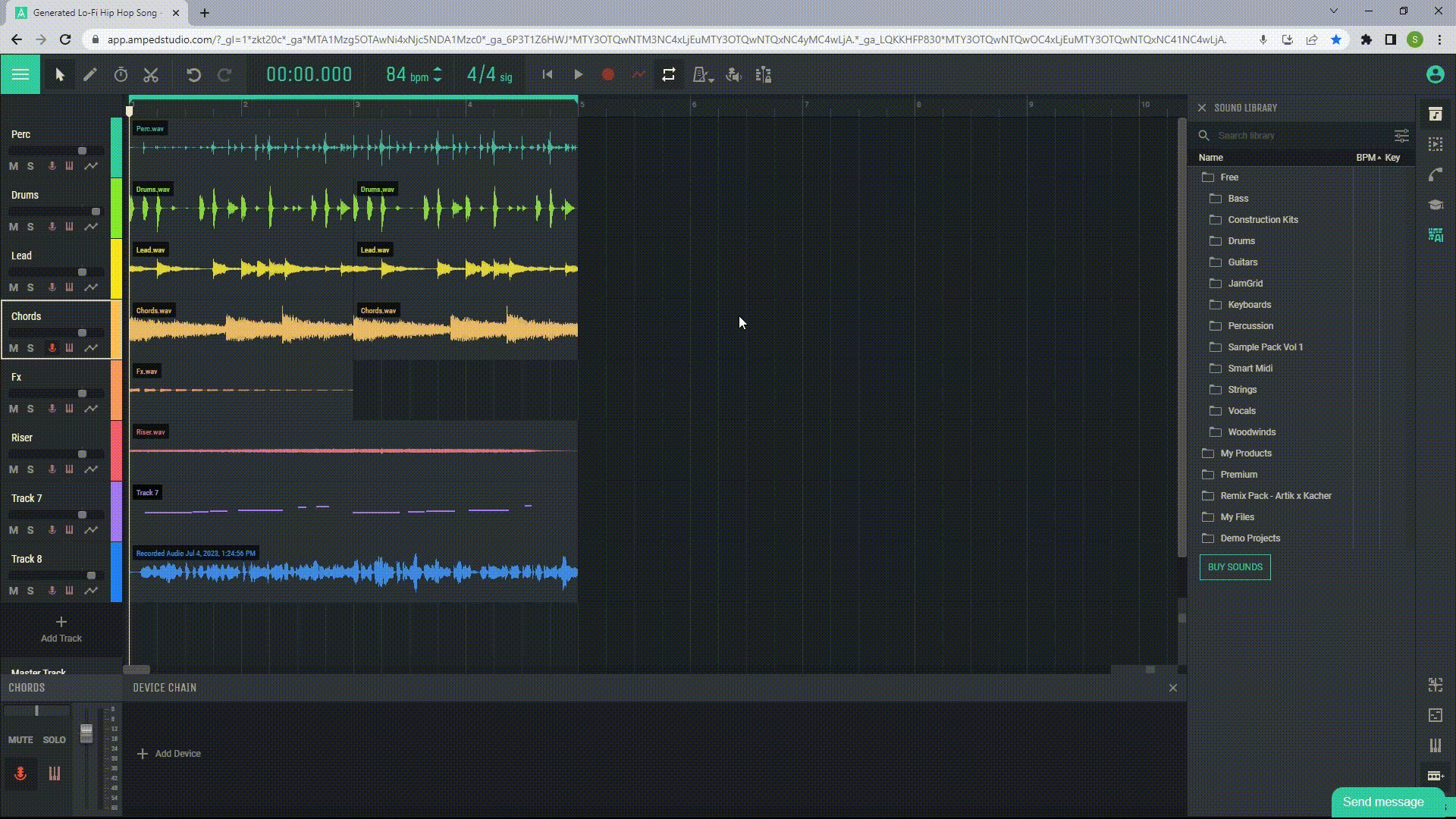1456x819 pixels.
Task: Click the Record button to start recording
Action: click(608, 74)
